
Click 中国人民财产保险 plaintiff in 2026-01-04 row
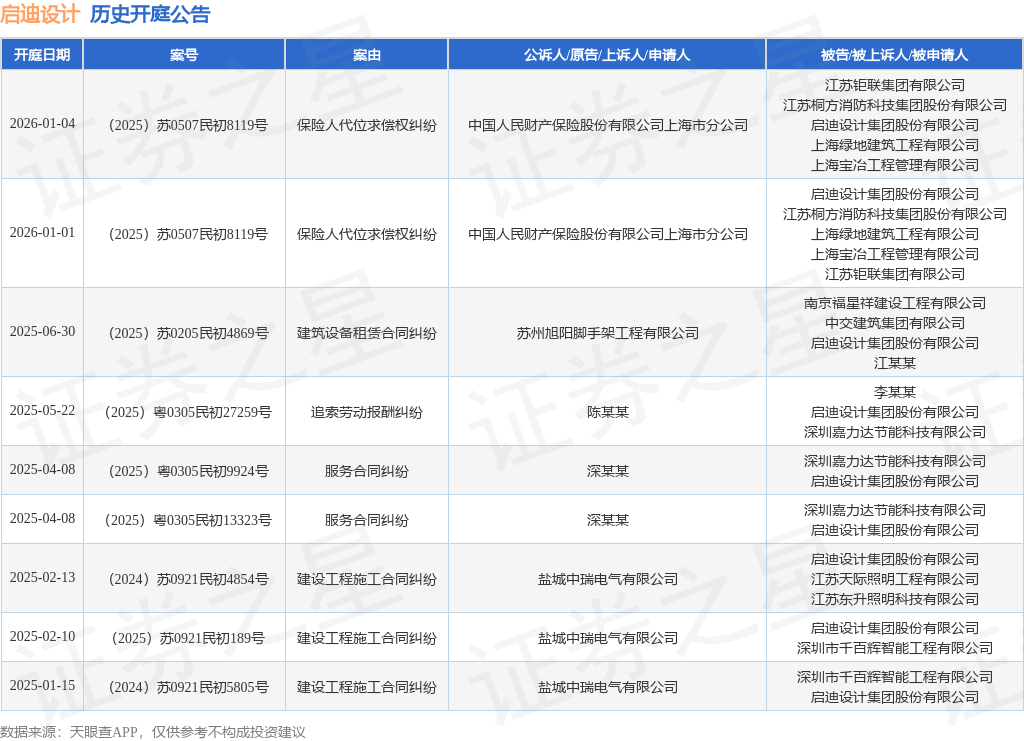pos(607,125)
